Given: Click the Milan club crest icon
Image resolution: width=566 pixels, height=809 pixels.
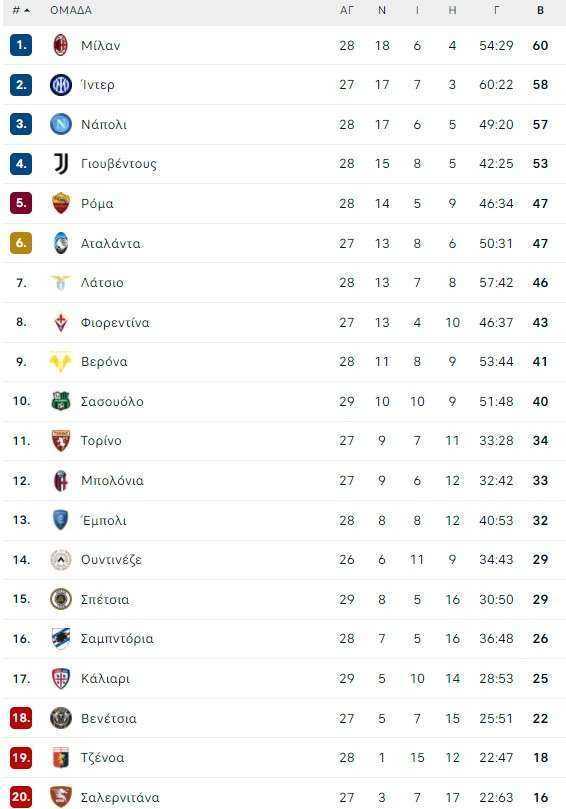Looking at the screenshot, I should 61,45.
